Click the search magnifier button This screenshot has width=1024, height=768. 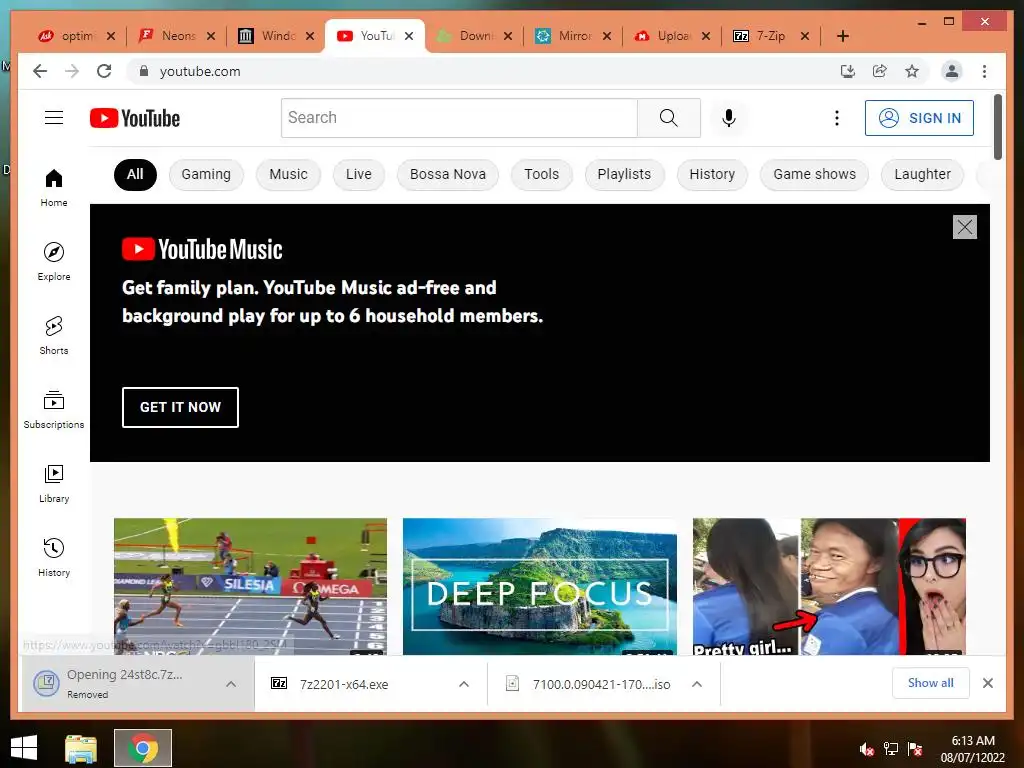coord(669,118)
